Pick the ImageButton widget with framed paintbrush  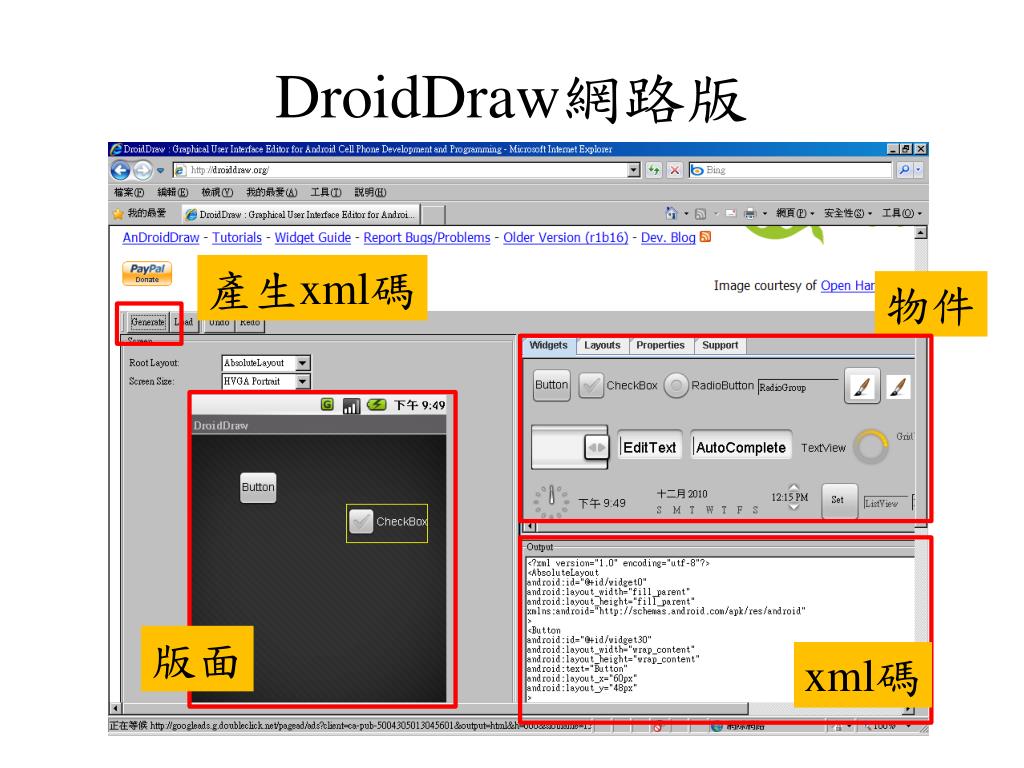[x=861, y=386]
